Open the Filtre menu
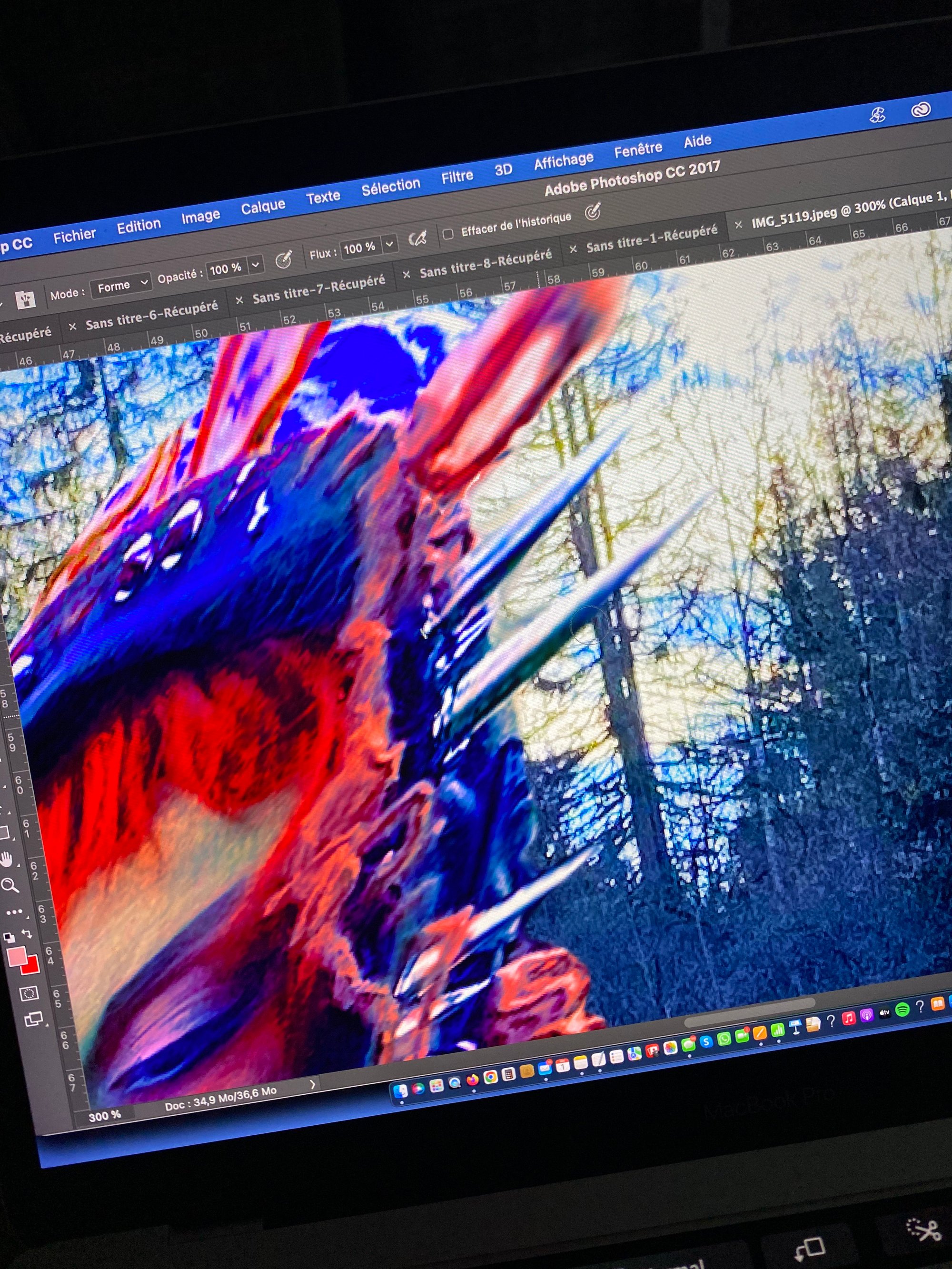This screenshot has width=952, height=1269. pos(457,177)
